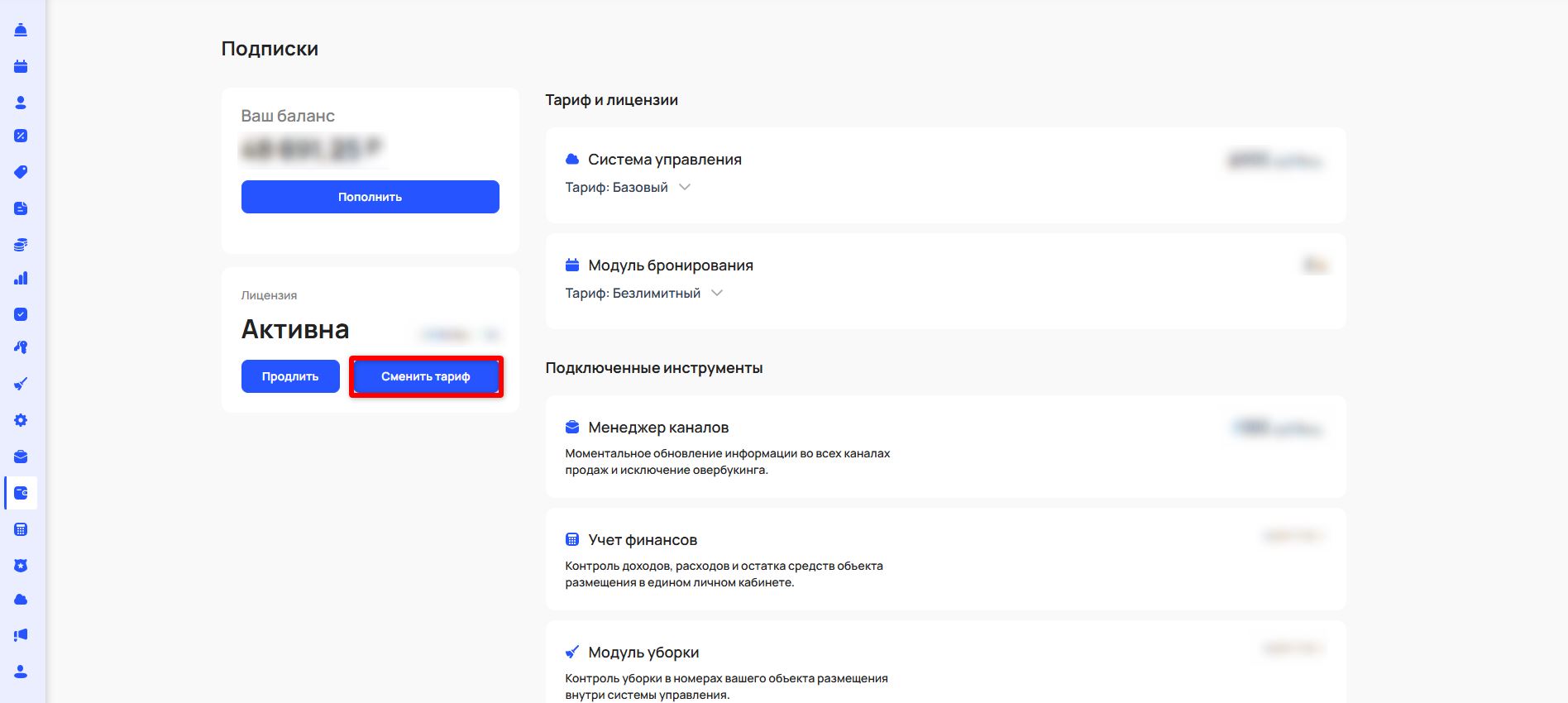Click the reception bell icon in sidebar
The image size is (1568, 703).
click(x=21, y=31)
